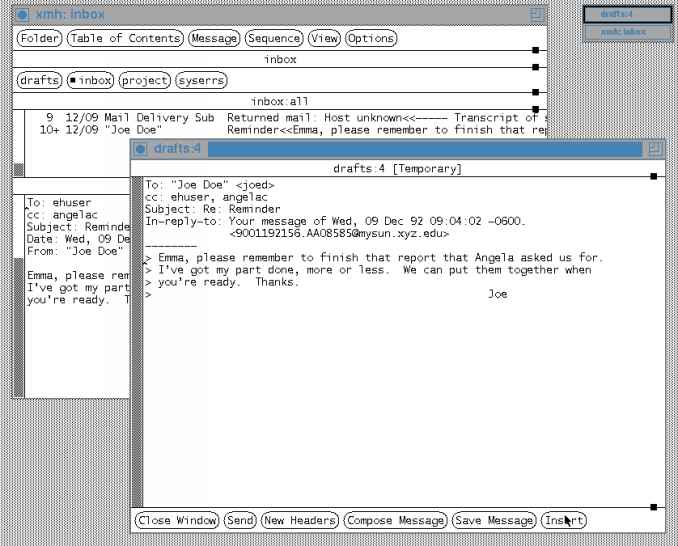This screenshot has height=546, width=678.
Task: Click the Save Message button
Action: (494, 520)
